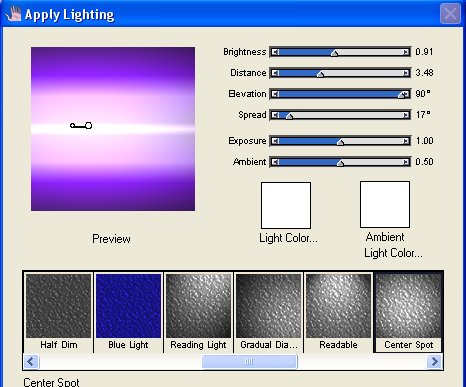Click the Spread value 17°
The image size is (466, 387).
coord(423,115)
